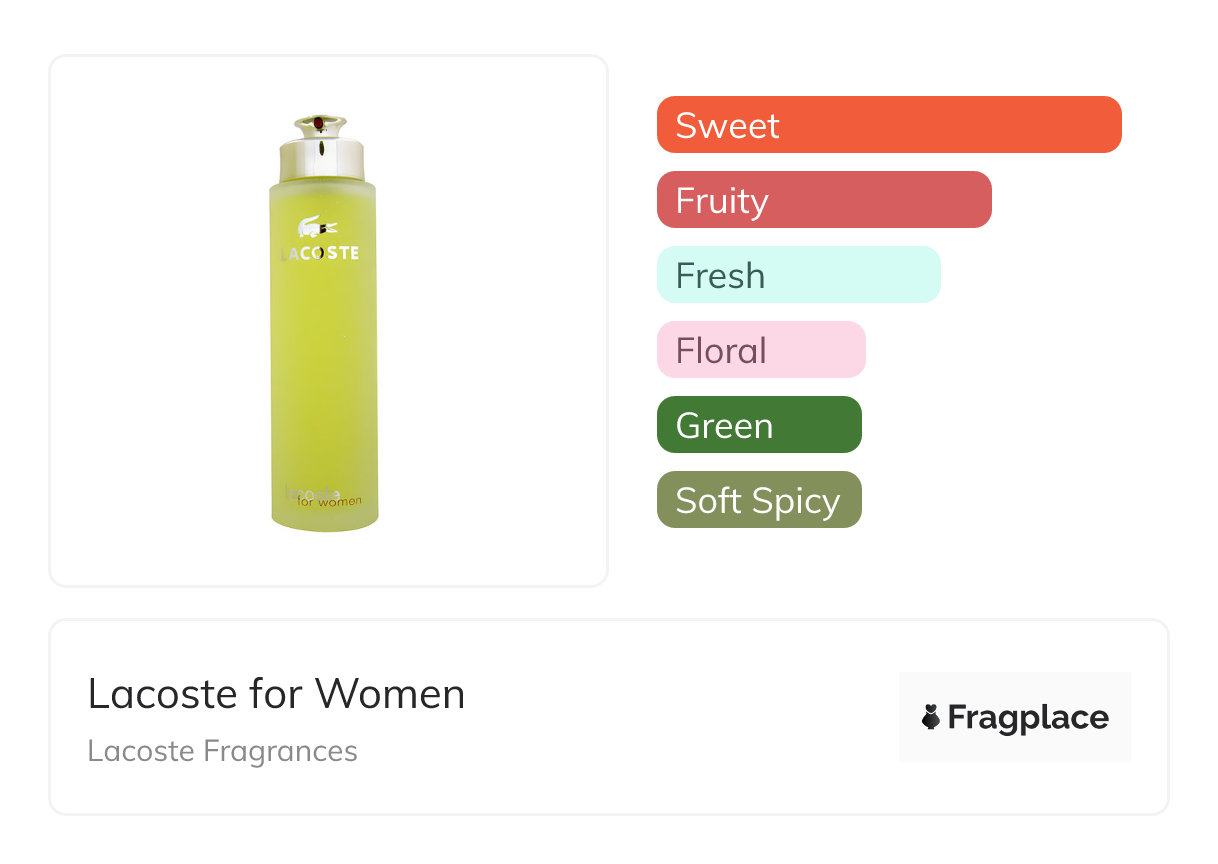Select the pink Floral accord bar
The height and width of the screenshot is (864, 1218).
tap(760, 350)
